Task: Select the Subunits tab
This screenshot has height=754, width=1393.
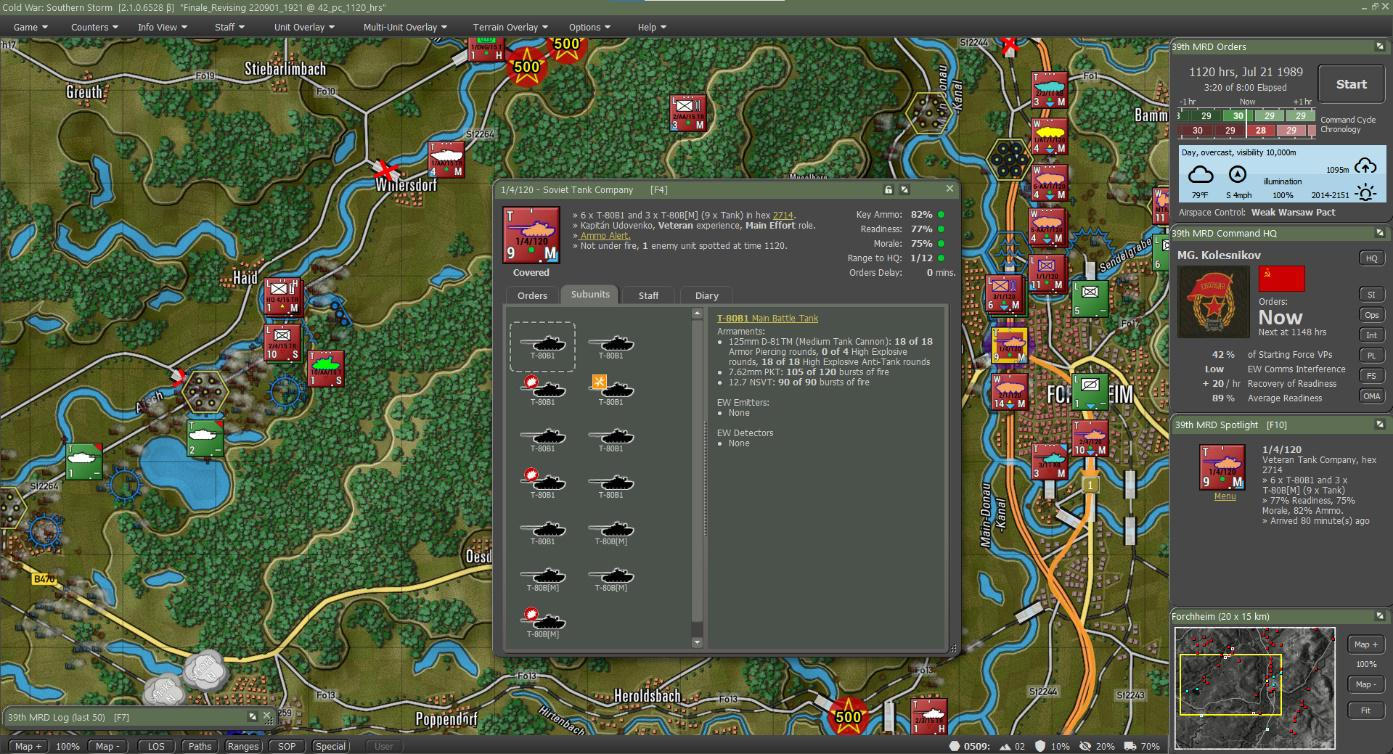Action: point(590,295)
